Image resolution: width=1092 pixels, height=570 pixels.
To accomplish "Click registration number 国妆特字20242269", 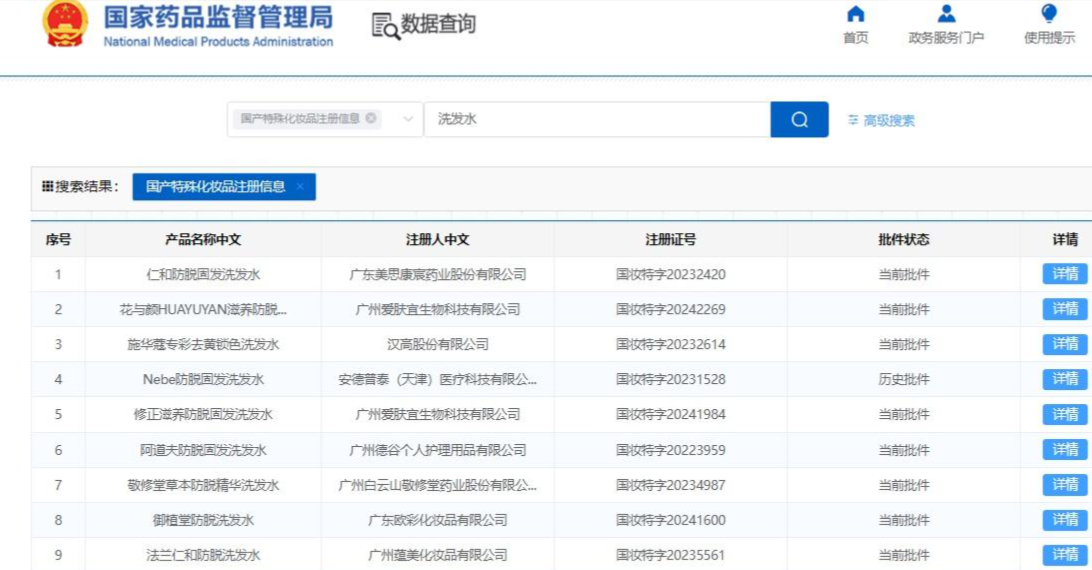I will pyautogui.click(x=671, y=309).
